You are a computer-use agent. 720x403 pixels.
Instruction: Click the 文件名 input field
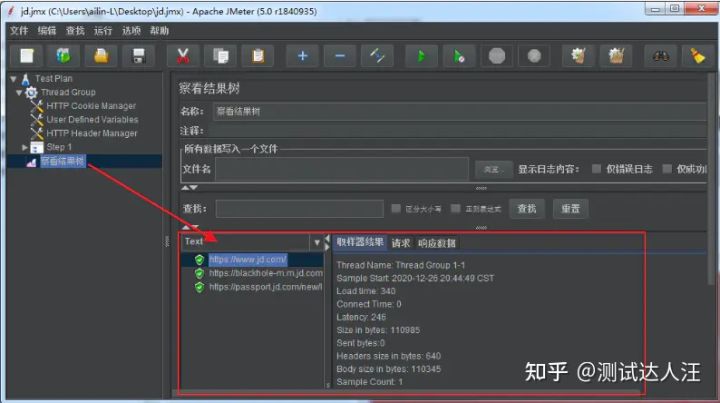click(342, 169)
